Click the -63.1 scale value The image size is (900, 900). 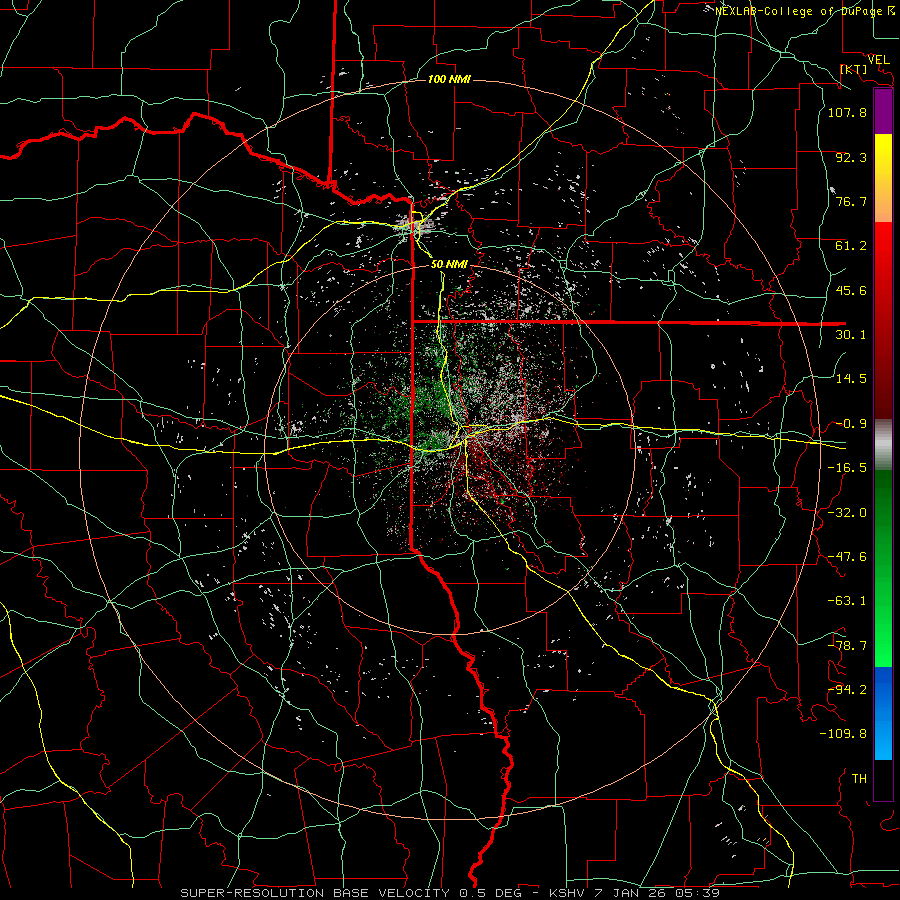click(847, 601)
